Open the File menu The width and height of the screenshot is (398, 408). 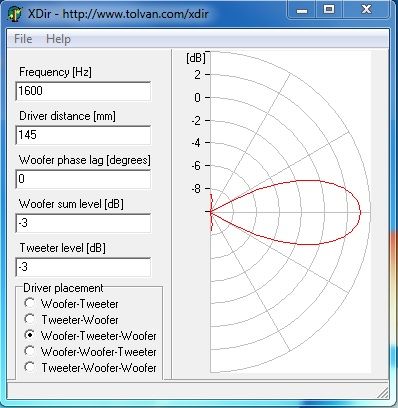click(23, 39)
